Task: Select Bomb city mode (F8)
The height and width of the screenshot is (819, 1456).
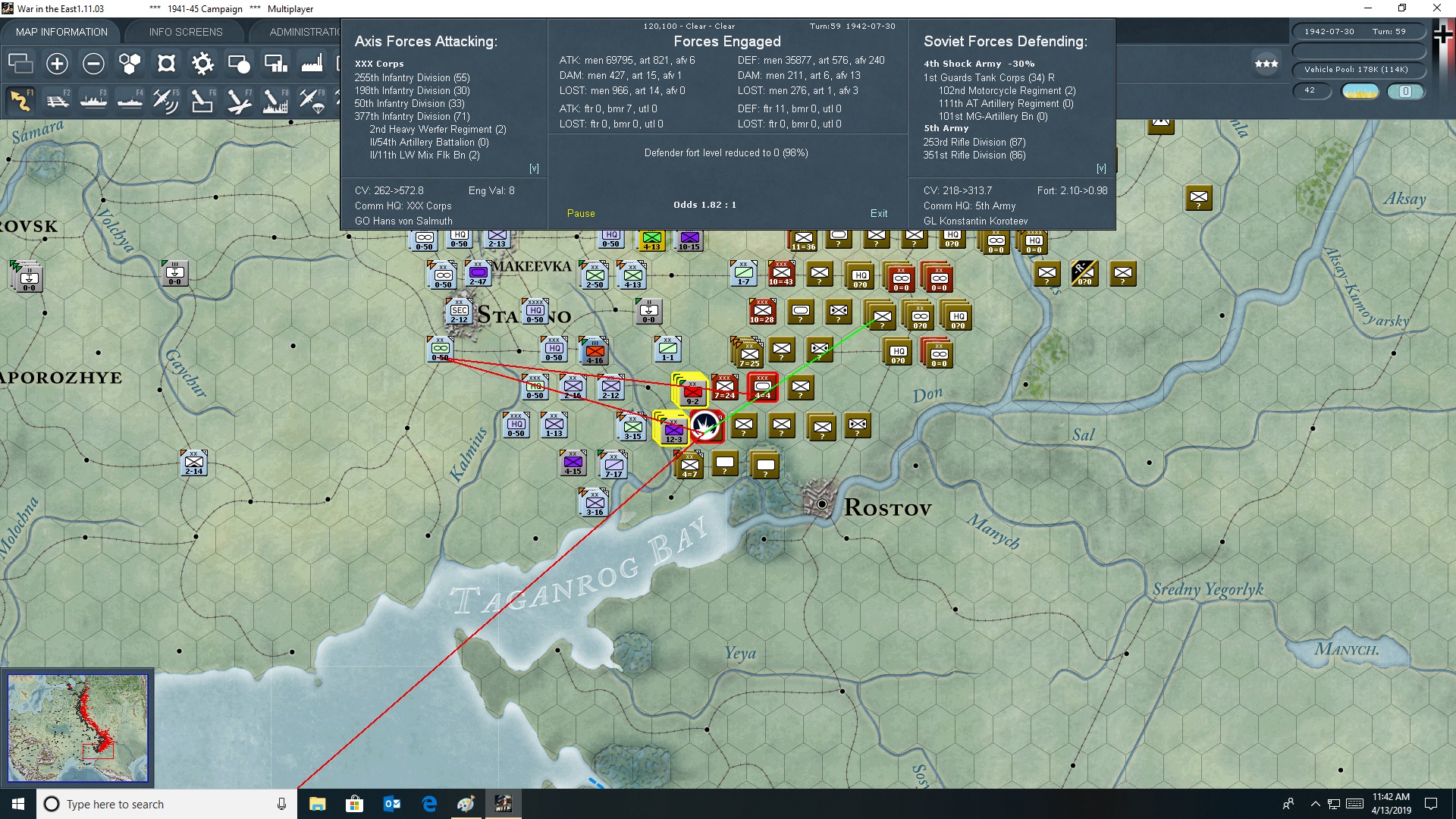Action: (275, 101)
